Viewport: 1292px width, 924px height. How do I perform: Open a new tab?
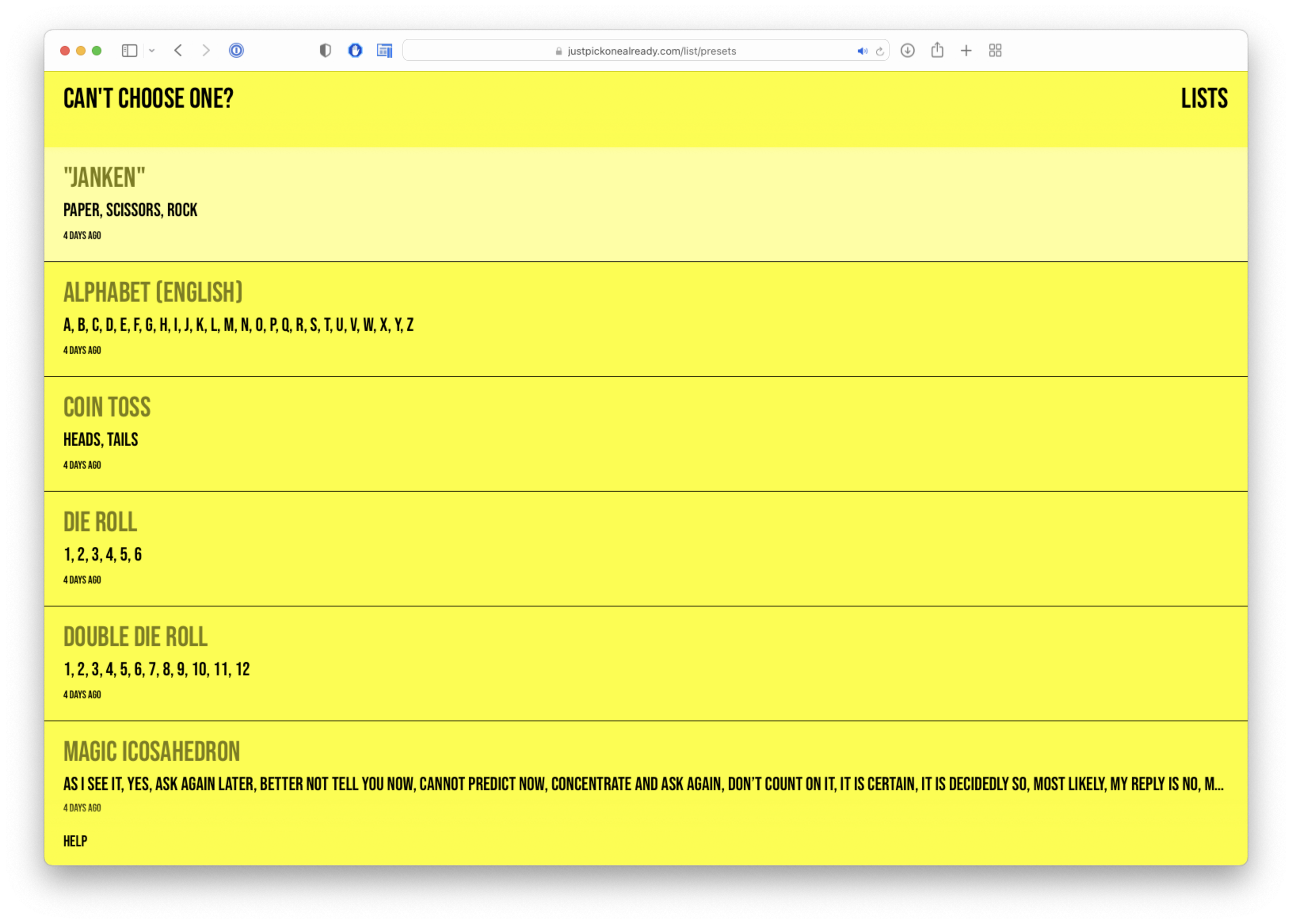click(966, 51)
